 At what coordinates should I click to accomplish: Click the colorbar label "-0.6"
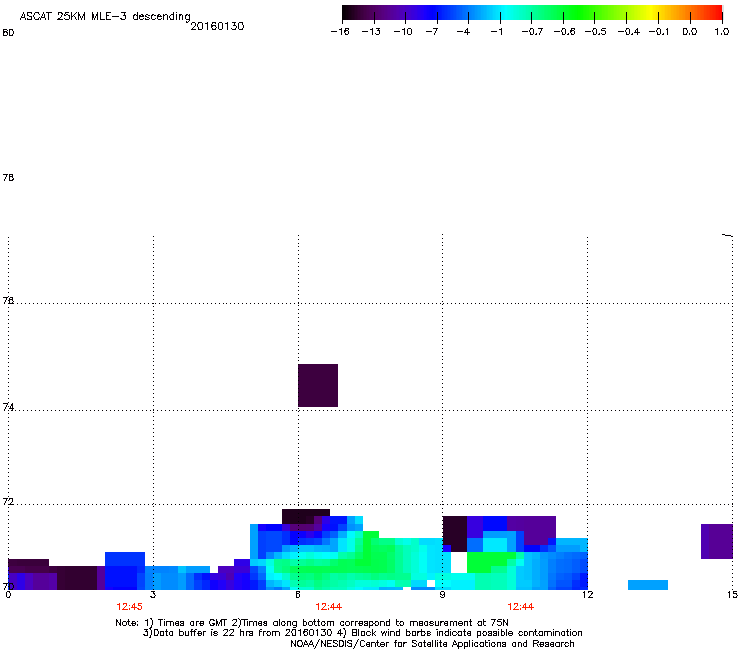(x=564, y=32)
